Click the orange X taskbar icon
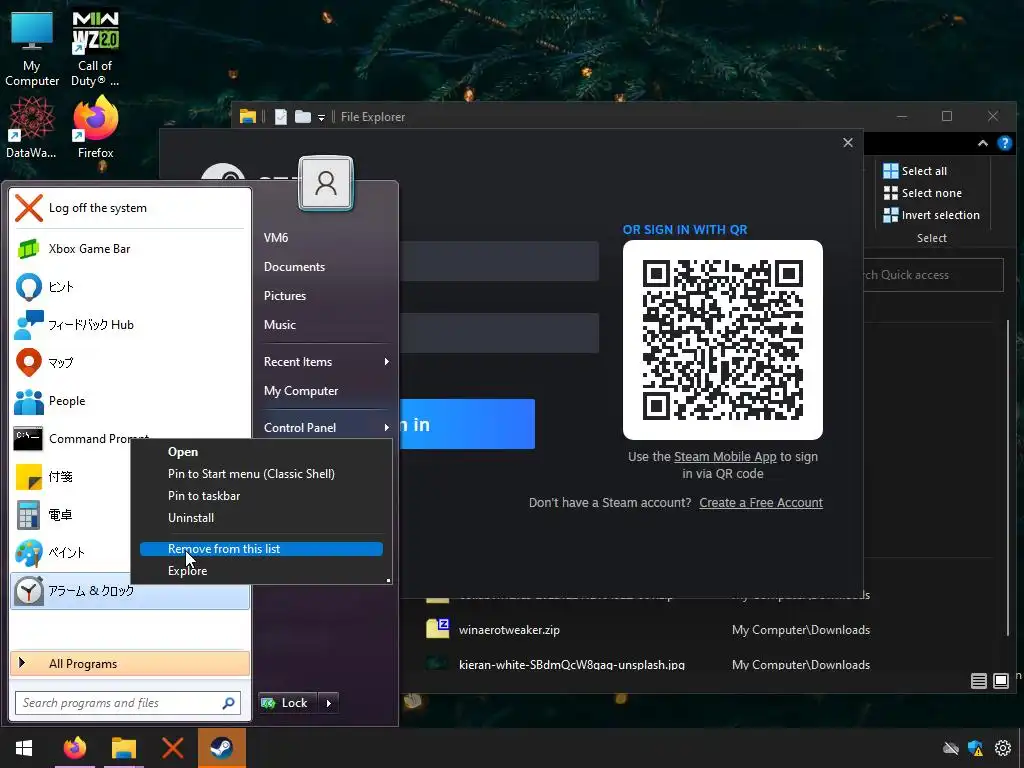The image size is (1024, 768). pyautogui.click(x=172, y=748)
